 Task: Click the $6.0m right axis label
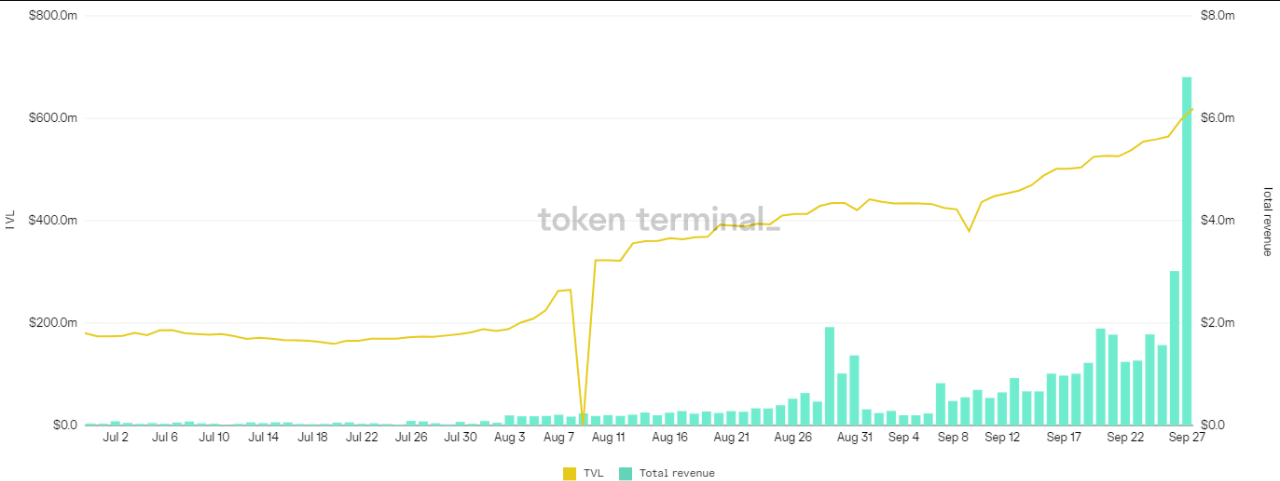click(x=1218, y=118)
